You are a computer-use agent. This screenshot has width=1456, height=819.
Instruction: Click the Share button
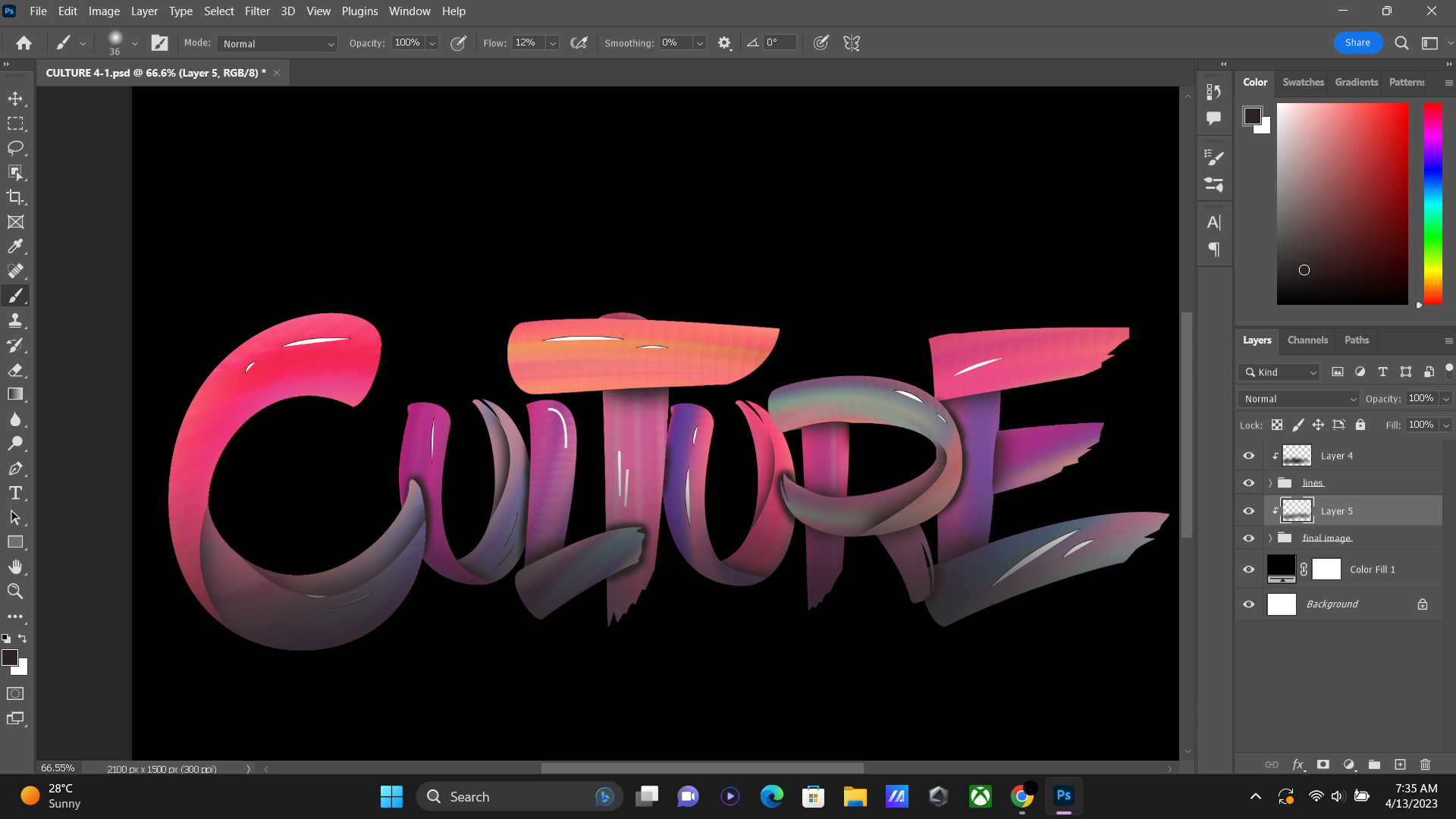[x=1357, y=42]
